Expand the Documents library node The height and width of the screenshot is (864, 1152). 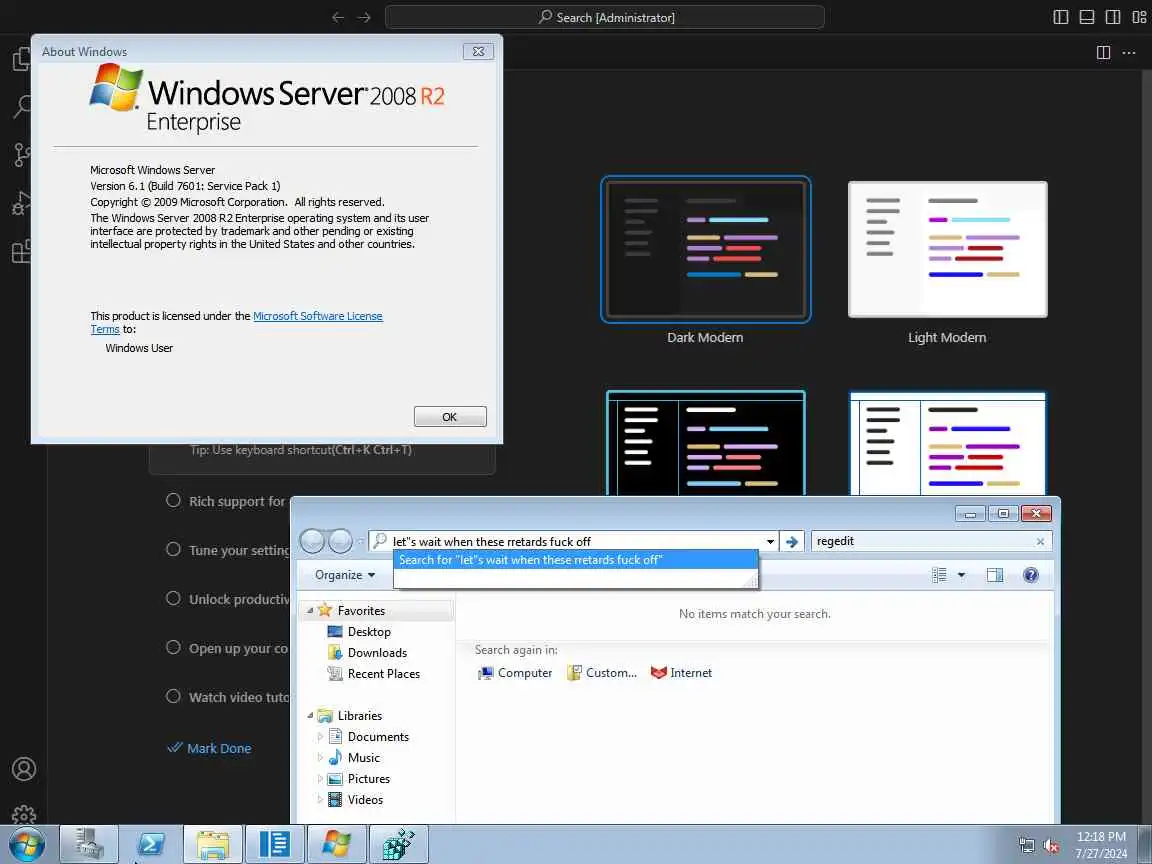[320, 736]
